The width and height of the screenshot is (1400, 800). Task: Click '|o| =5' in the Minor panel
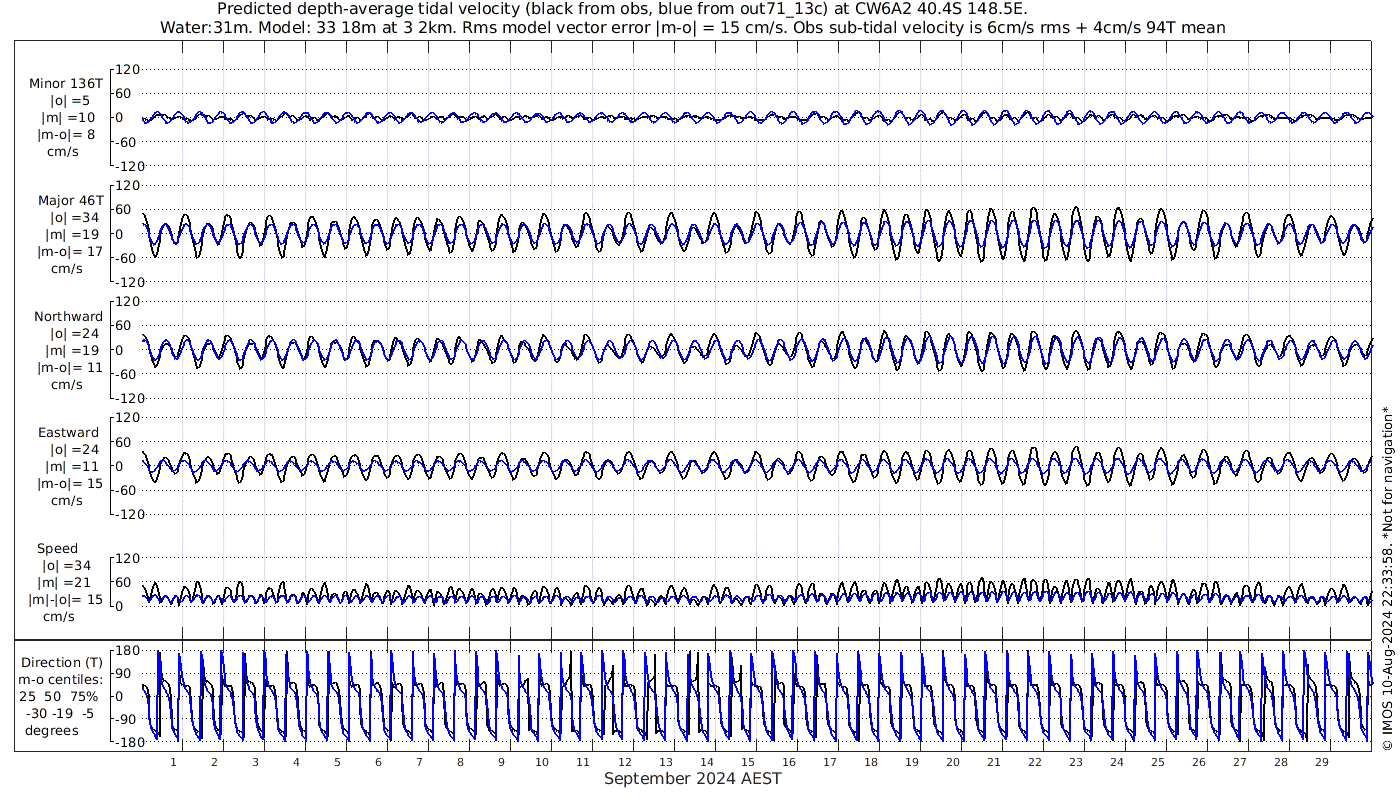pyautogui.click(x=70, y=101)
